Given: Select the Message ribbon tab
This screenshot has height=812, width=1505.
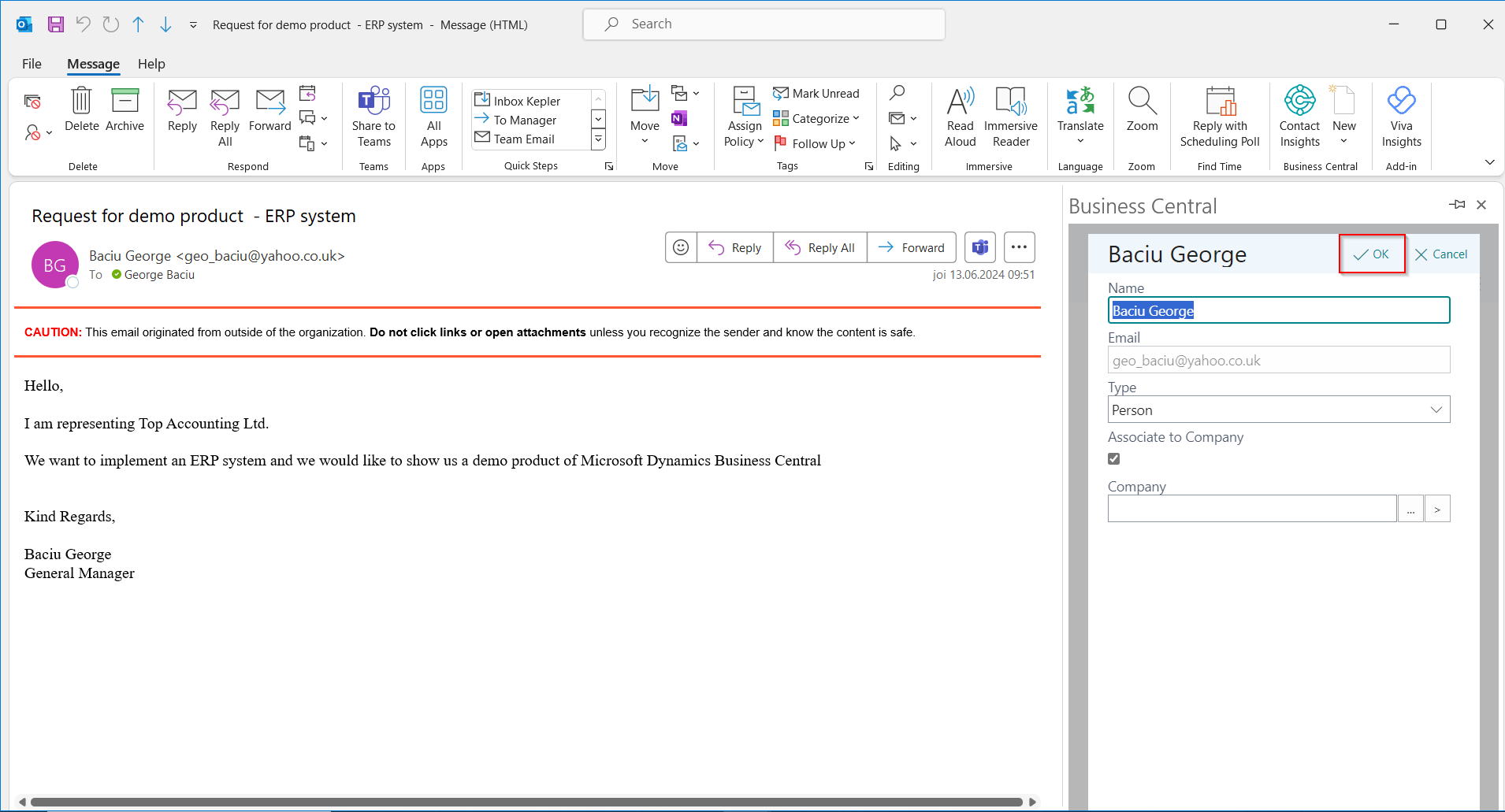Looking at the screenshot, I should click(93, 64).
